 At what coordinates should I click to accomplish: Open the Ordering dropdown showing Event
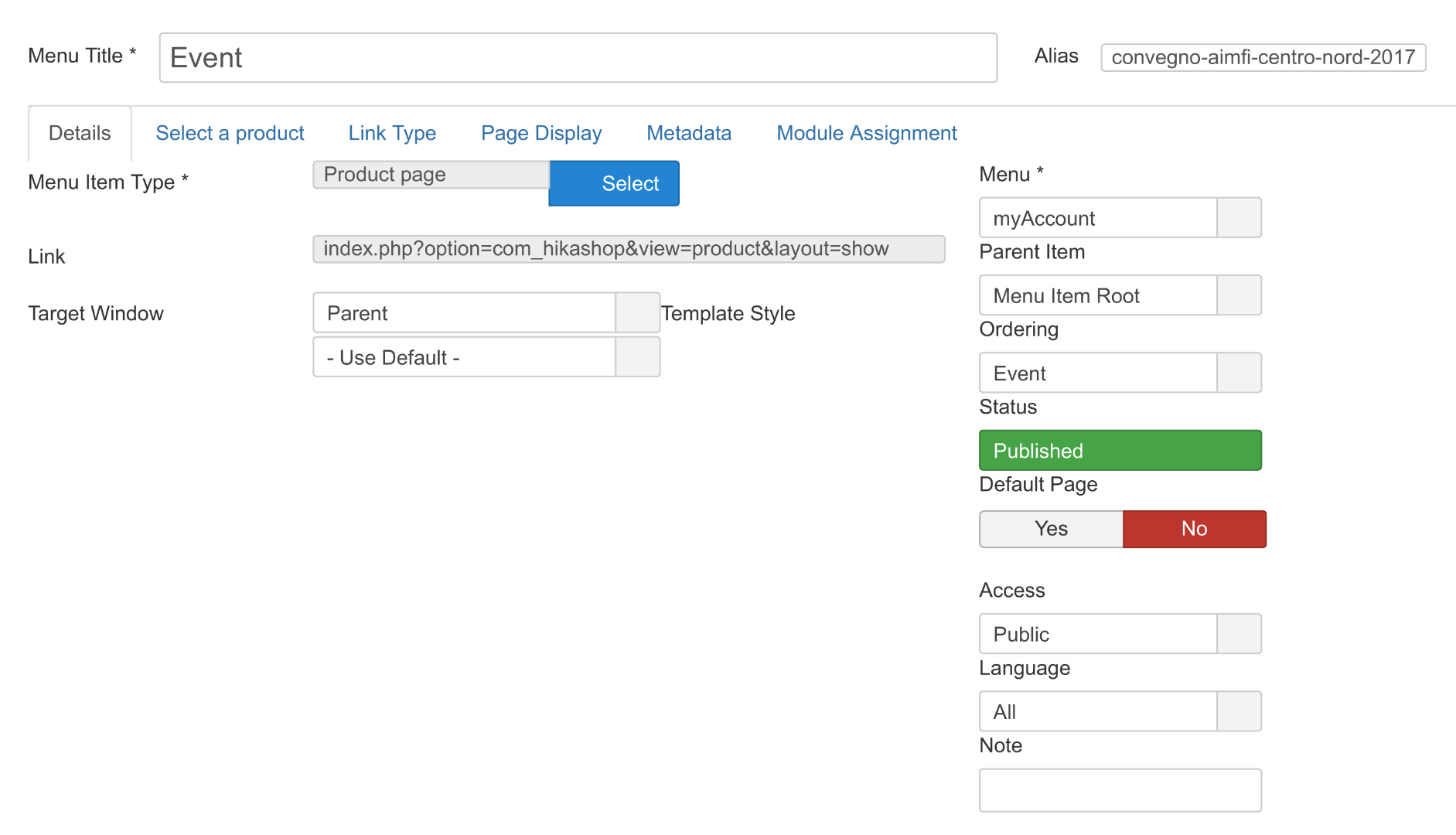pyautogui.click(x=1120, y=373)
